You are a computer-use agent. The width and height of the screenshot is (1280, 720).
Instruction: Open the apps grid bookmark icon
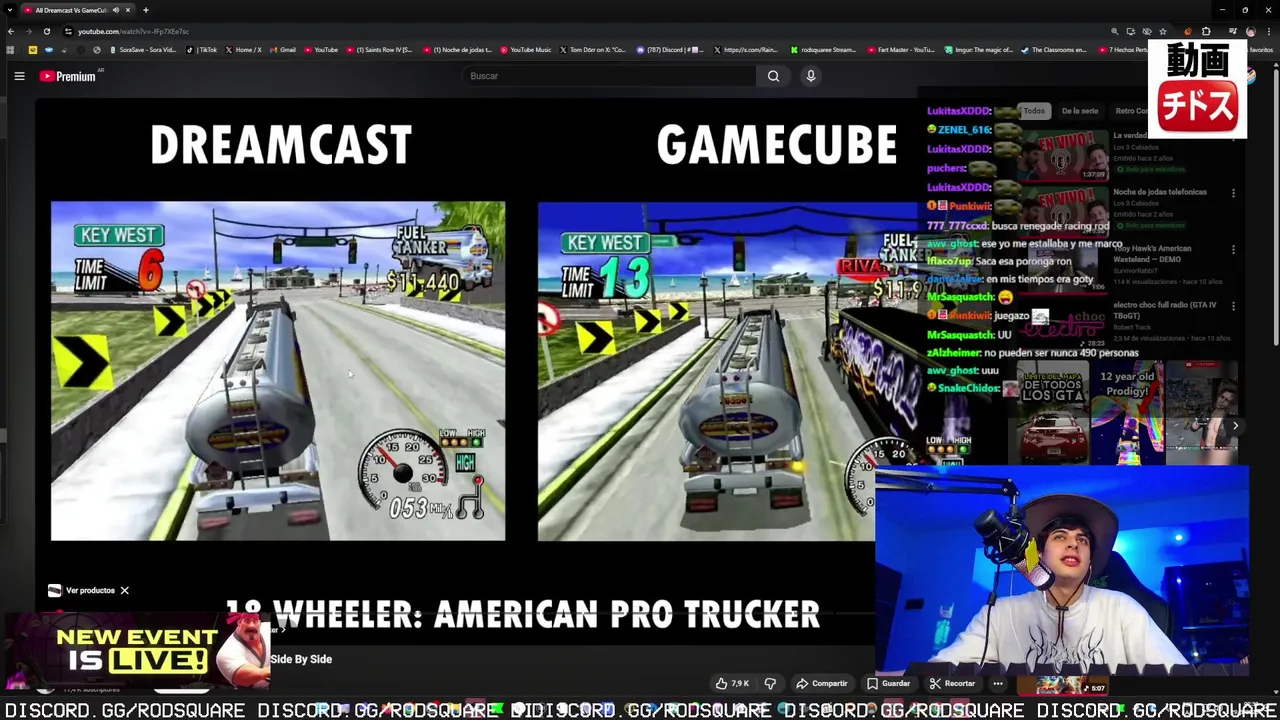10,49
